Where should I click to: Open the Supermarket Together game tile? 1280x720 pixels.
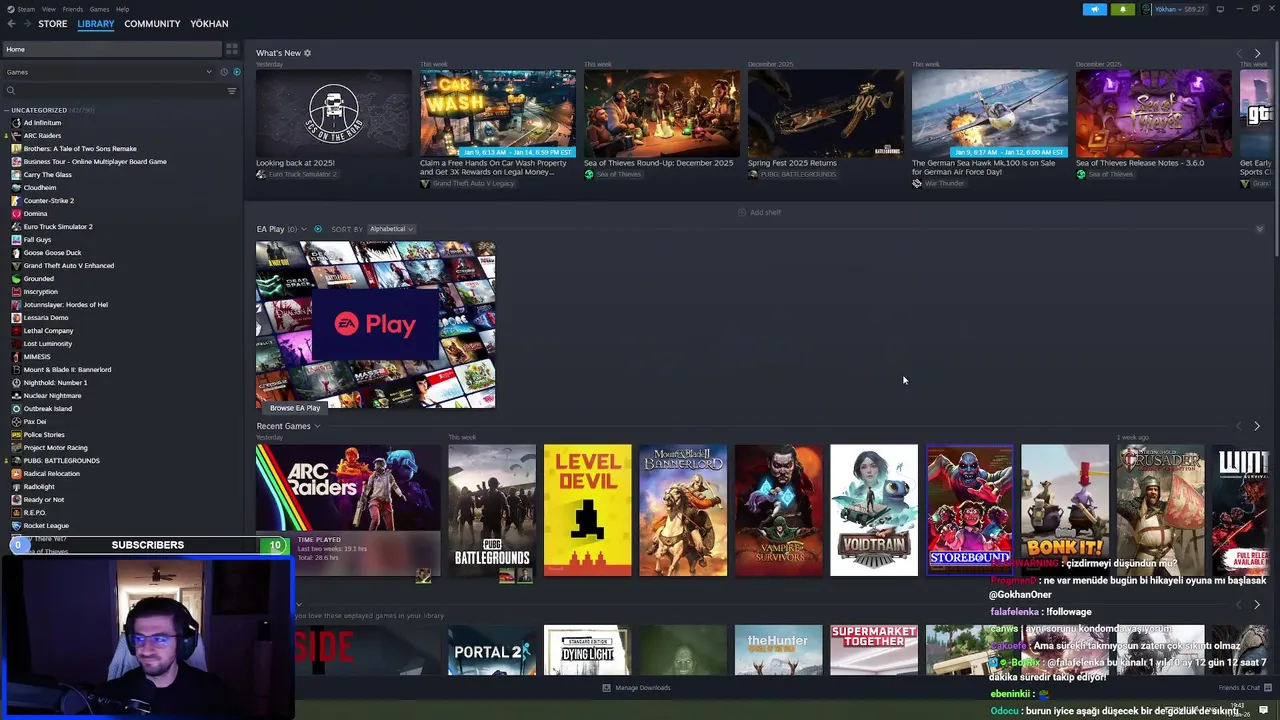click(874, 650)
